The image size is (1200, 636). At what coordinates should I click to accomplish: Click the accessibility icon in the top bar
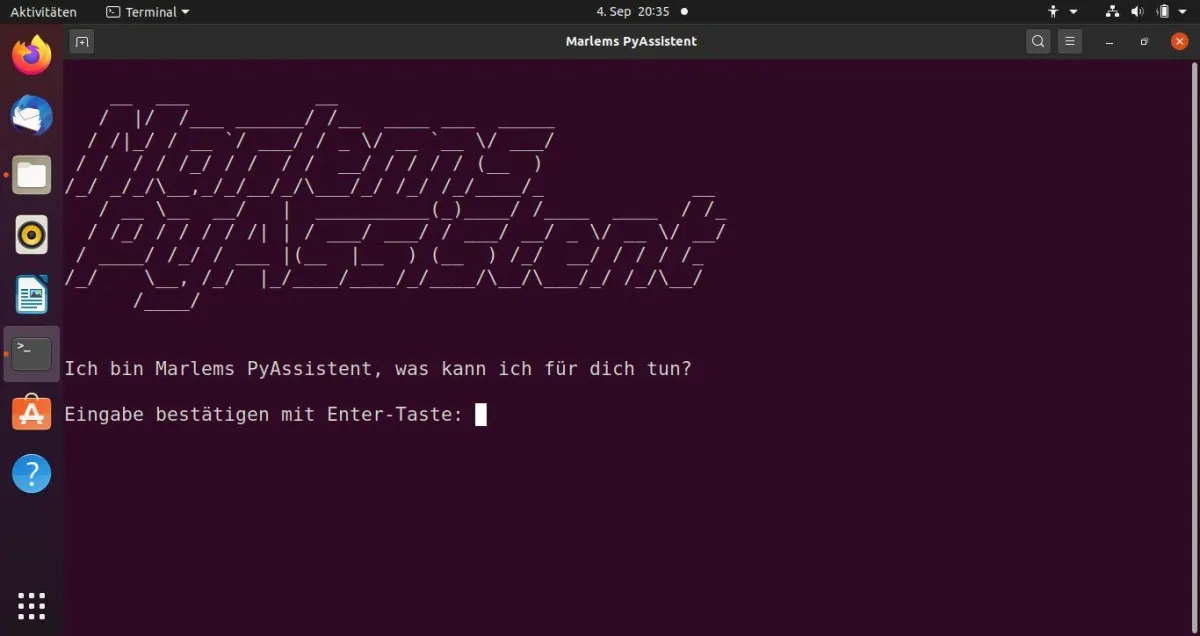click(1052, 12)
